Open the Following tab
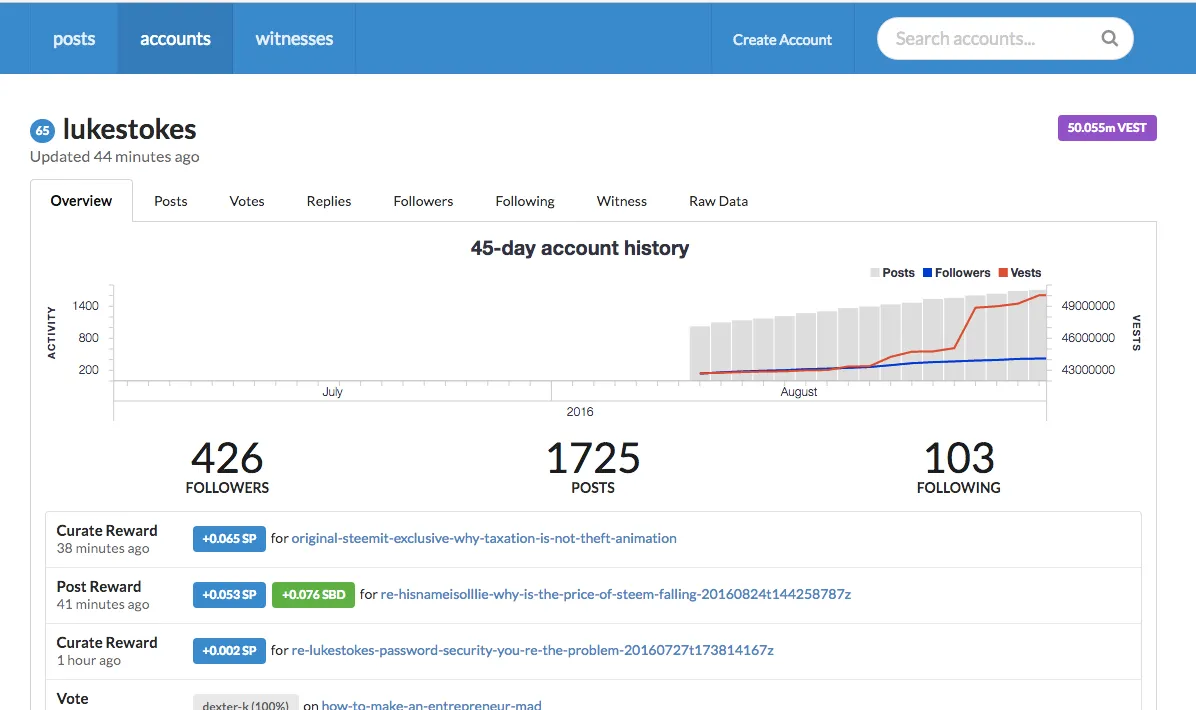This screenshot has height=710, width=1196. pyautogui.click(x=525, y=201)
